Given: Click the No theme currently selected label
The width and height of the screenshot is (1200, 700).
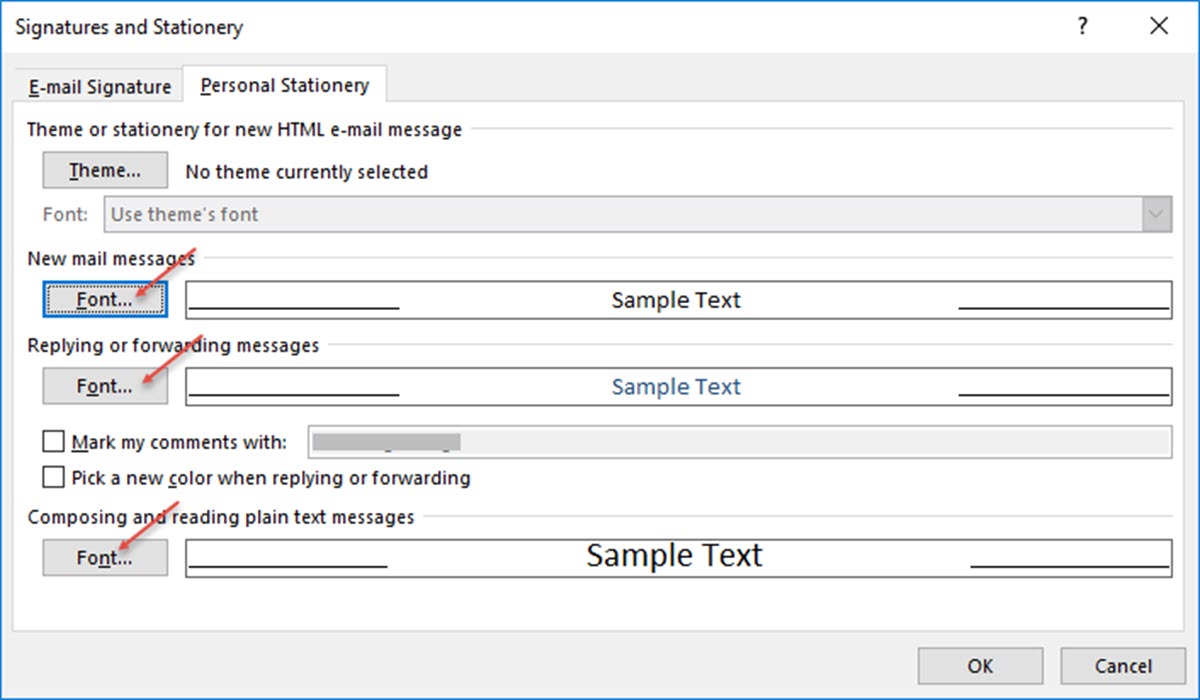Looking at the screenshot, I should point(306,171).
